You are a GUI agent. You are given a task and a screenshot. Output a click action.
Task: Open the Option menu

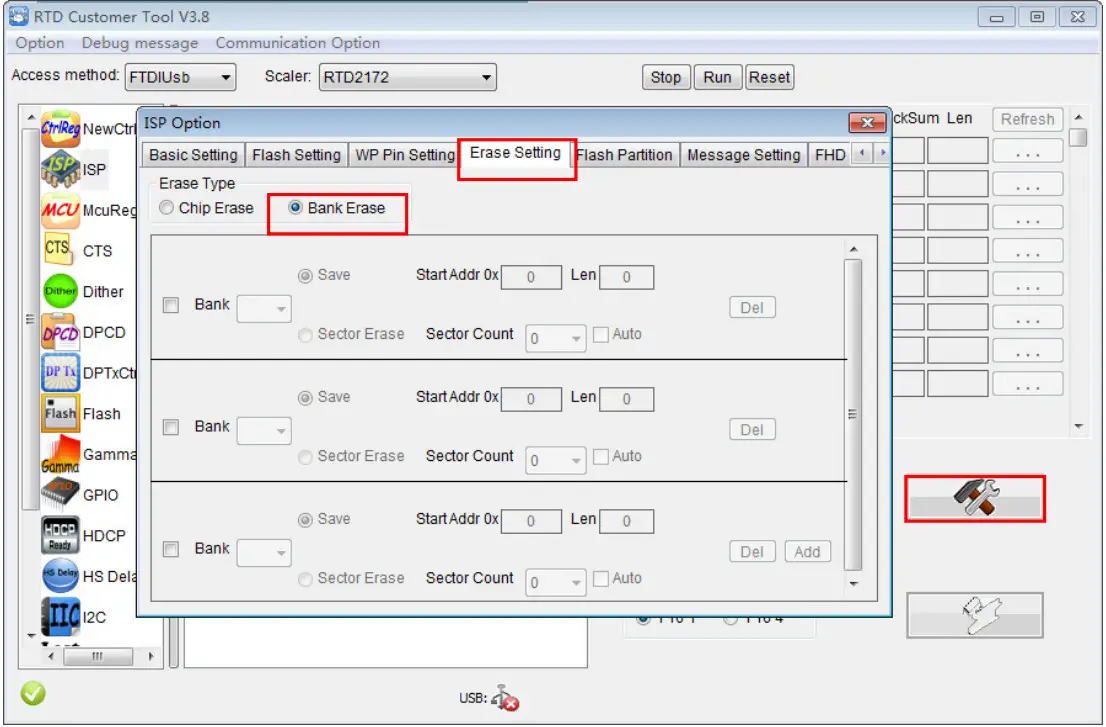coord(40,43)
